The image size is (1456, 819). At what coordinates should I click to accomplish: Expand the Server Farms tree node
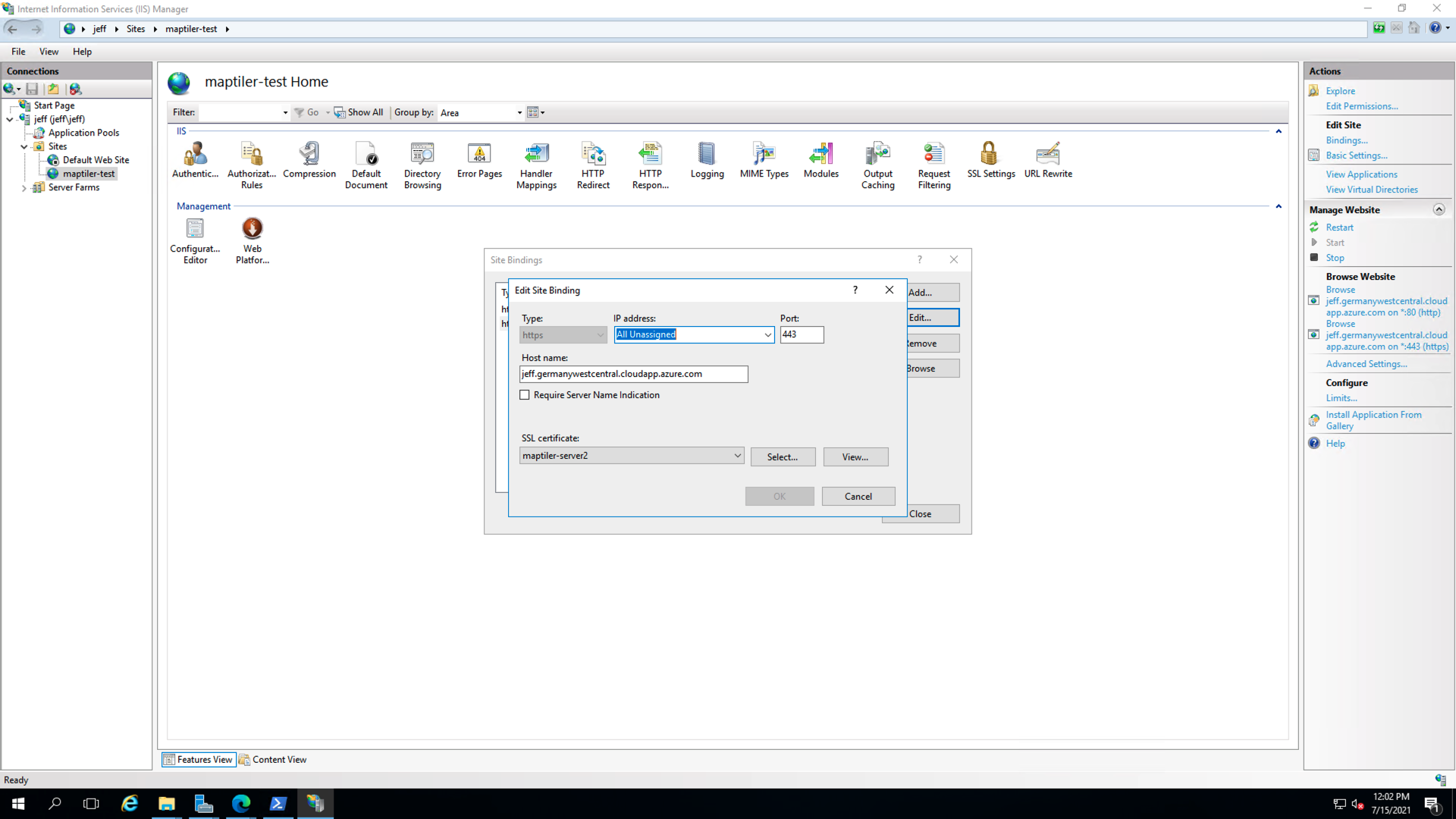click(24, 188)
